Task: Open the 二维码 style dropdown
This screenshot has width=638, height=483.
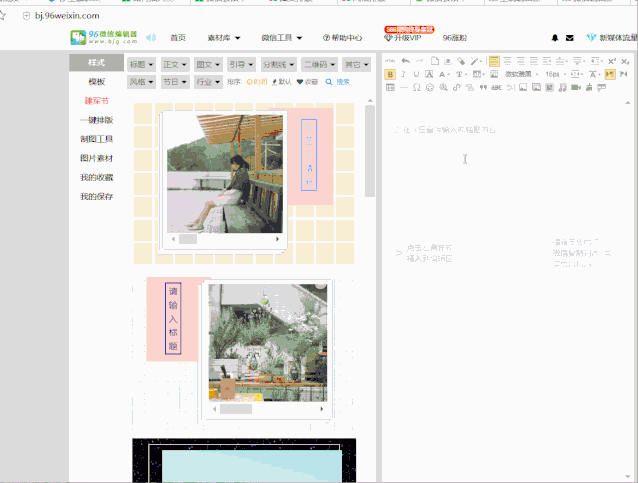Action: coord(319,64)
